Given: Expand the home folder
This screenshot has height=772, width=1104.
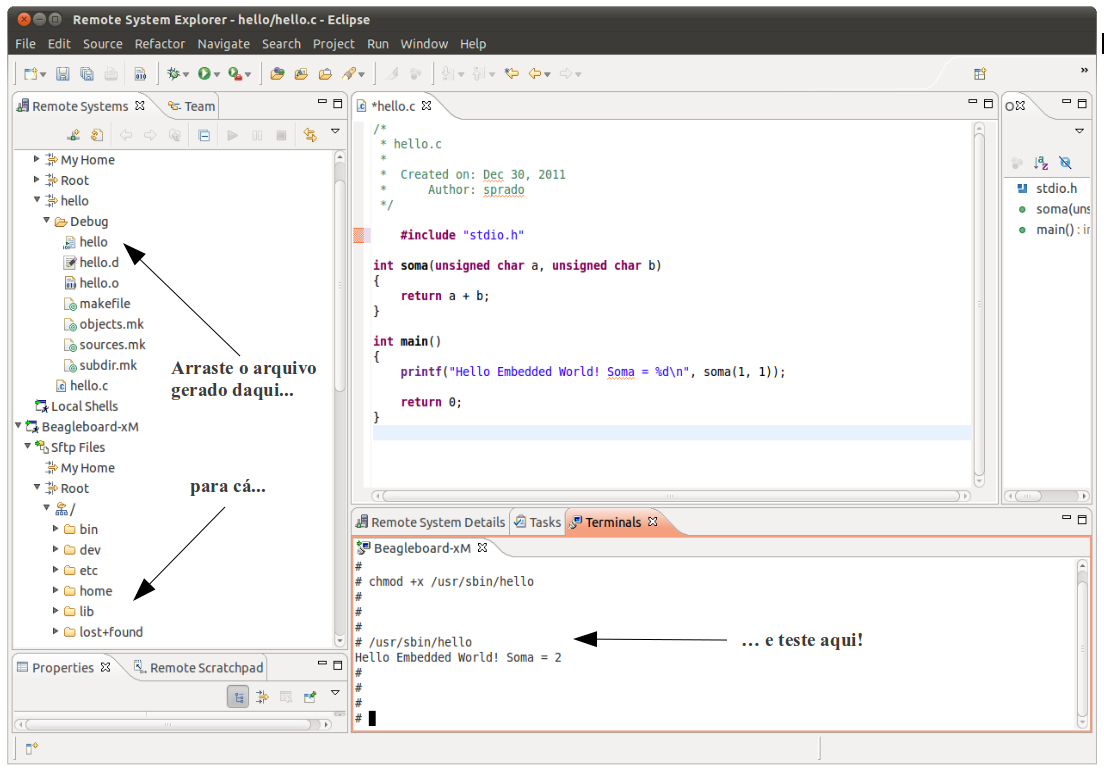Looking at the screenshot, I should (56, 590).
